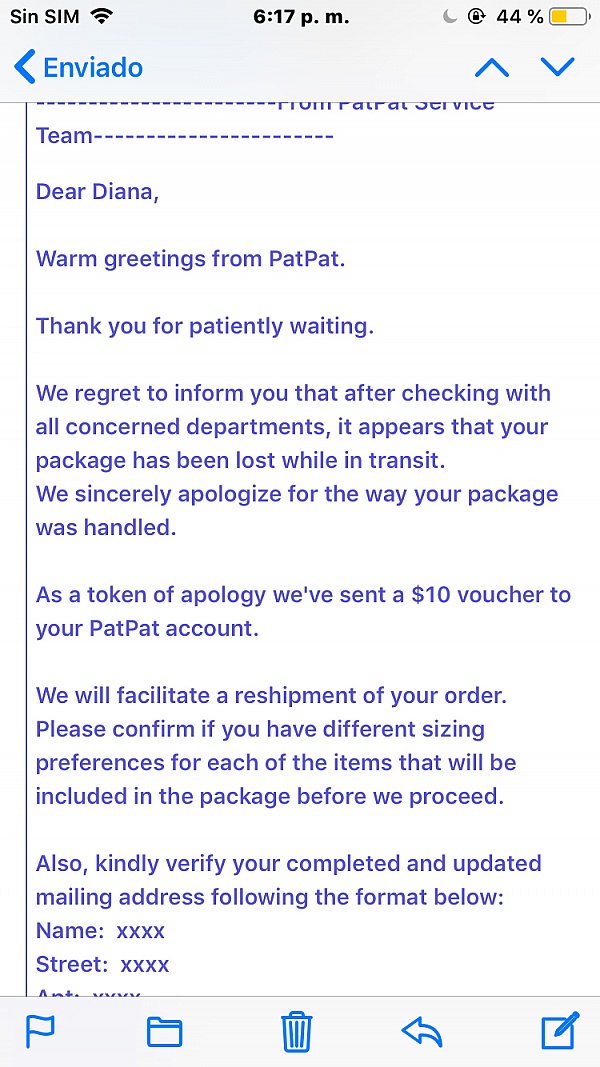The image size is (600, 1067).
Task: Move message using the folder icon
Action: tap(165, 1032)
